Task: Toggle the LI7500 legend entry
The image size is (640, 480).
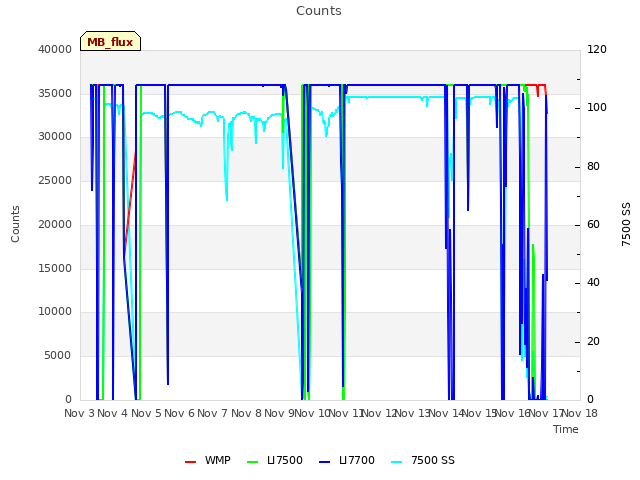Action: coord(275,460)
